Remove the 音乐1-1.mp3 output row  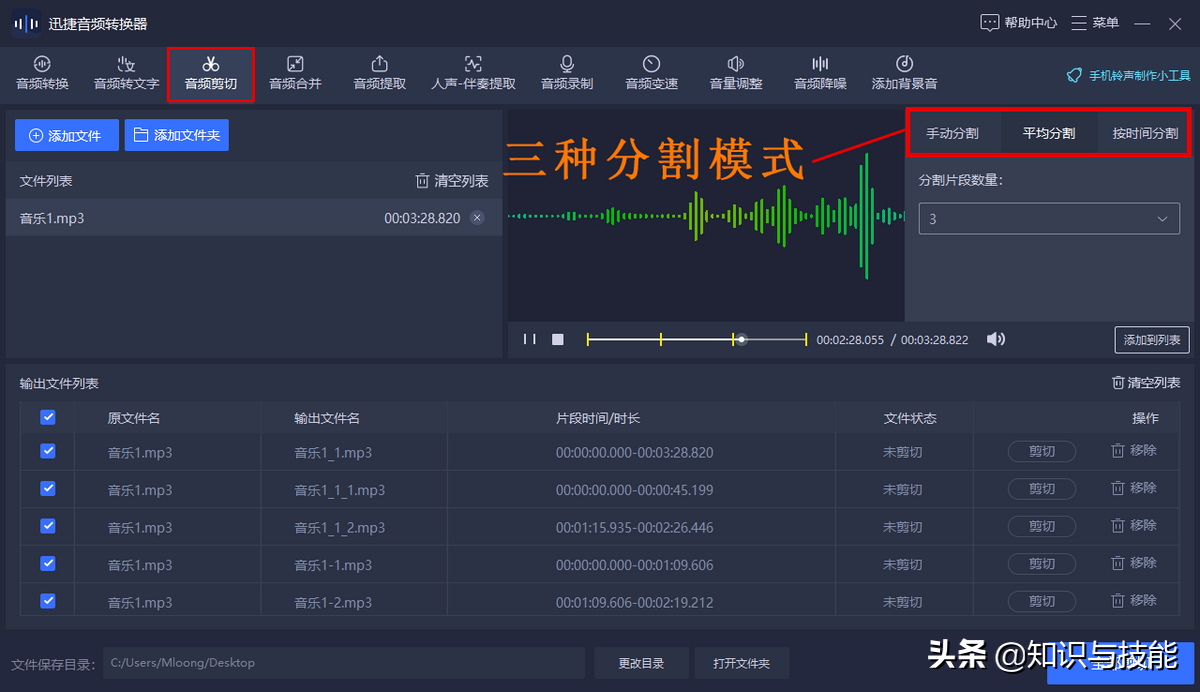pos(1134,563)
